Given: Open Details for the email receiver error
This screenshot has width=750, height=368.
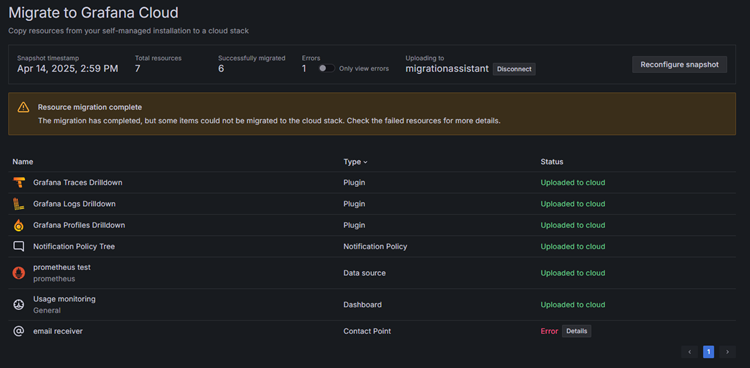Looking at the screenshot, I should pyautogui.click(x=576, y=331).
